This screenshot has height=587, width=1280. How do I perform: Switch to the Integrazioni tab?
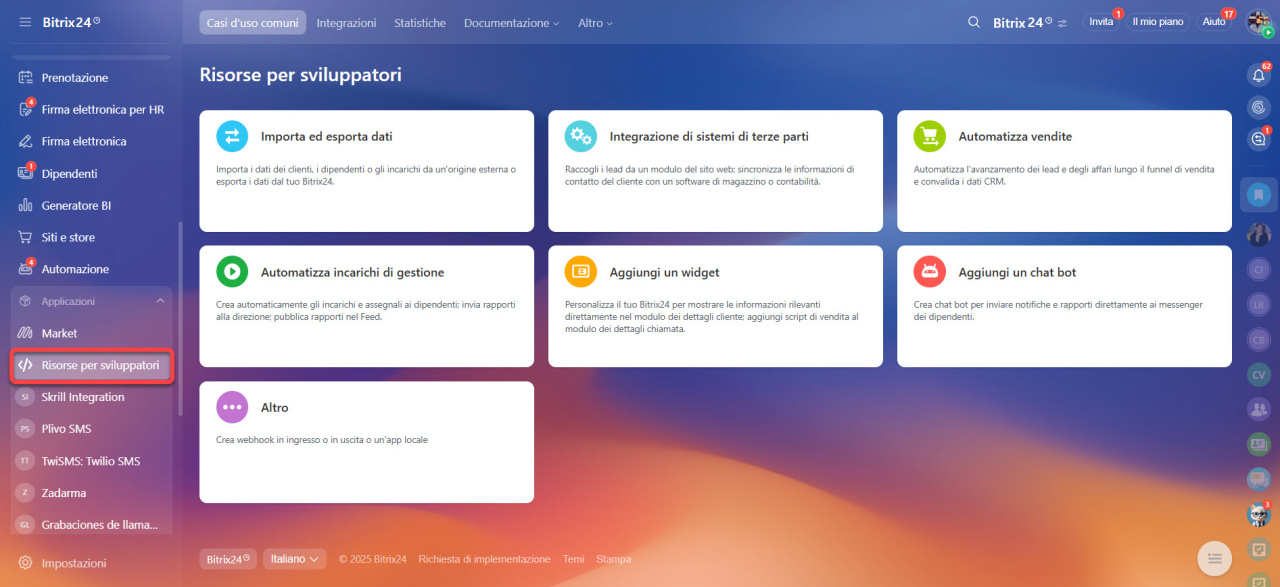(346, 22)
